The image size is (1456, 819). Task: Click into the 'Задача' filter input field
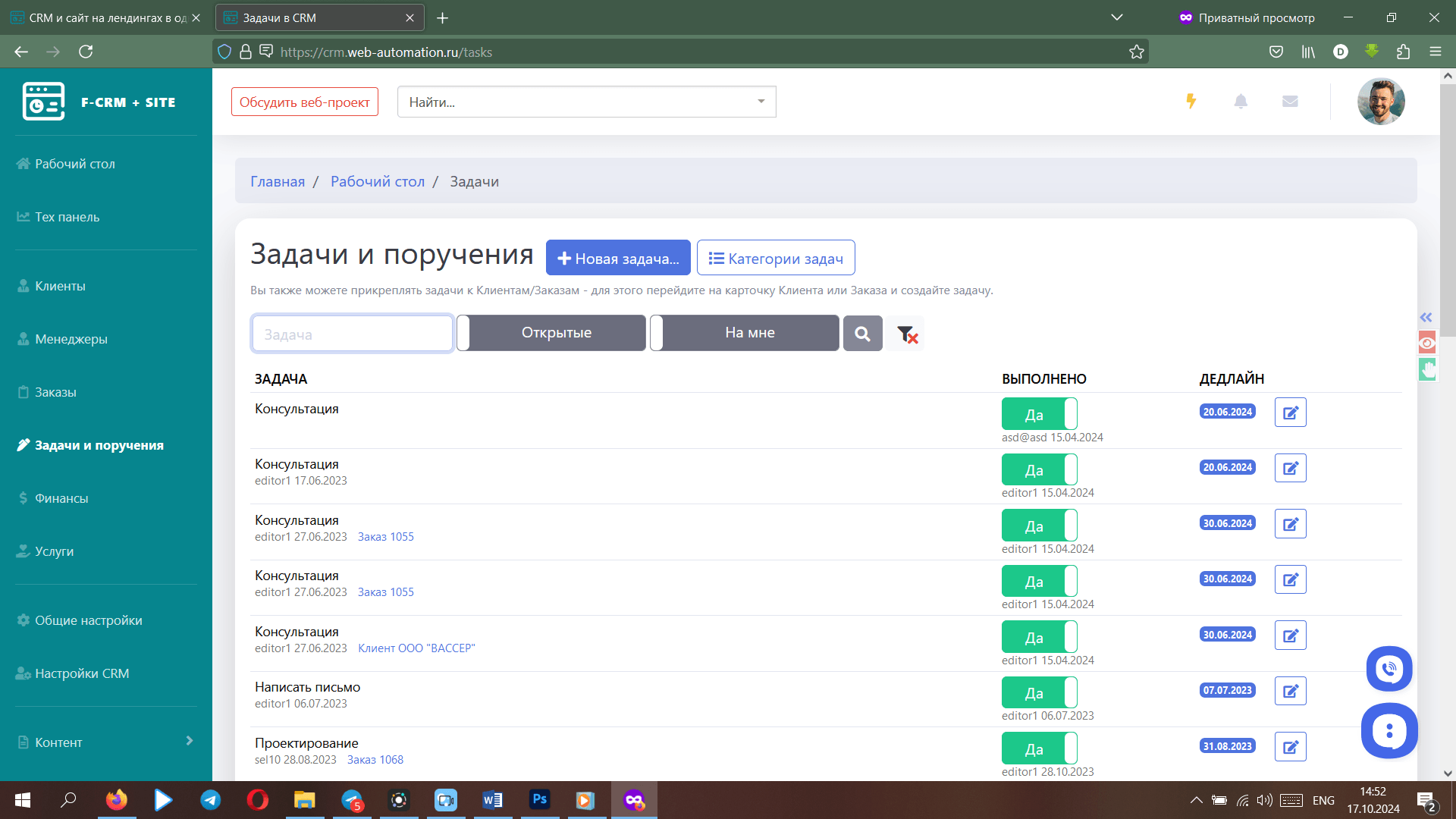click(352, 334)
